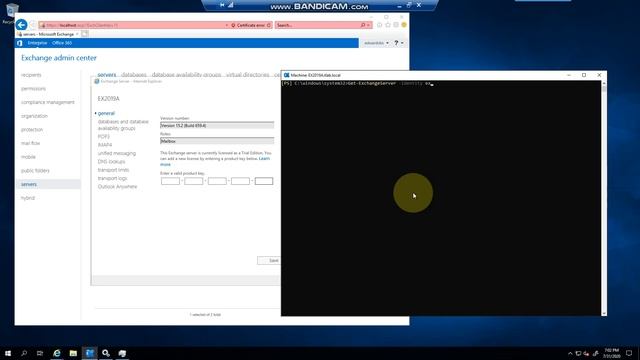Screen dimensions: 640x360
Task: Select unified messaging in server properties
Action: click(117, 153)
